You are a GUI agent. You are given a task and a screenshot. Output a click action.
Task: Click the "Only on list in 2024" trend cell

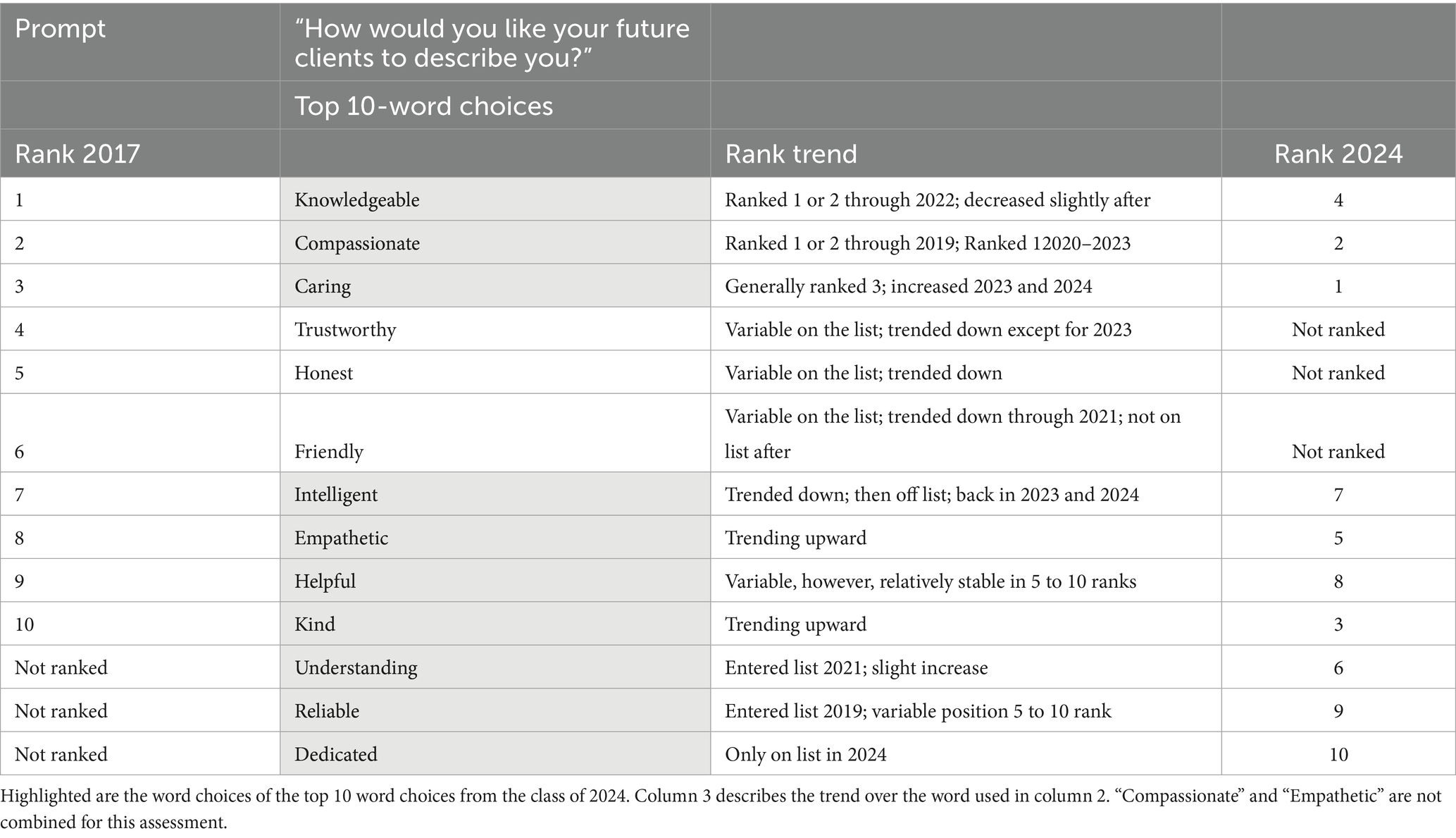(x=805, y=754)
